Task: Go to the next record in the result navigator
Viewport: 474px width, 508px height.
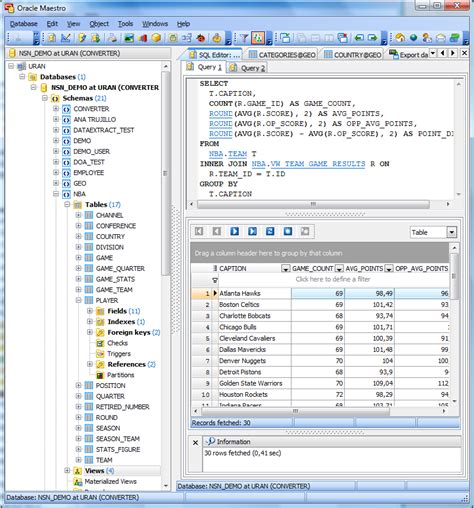Action: [234, 231]
